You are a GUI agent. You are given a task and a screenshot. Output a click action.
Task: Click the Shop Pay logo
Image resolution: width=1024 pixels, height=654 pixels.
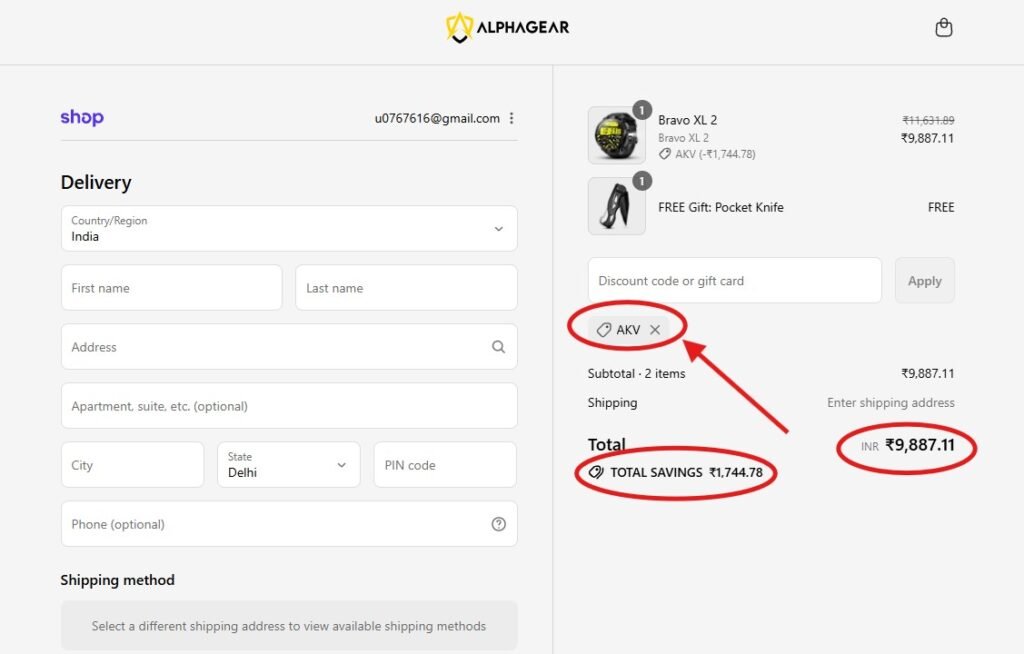[82, 118]
